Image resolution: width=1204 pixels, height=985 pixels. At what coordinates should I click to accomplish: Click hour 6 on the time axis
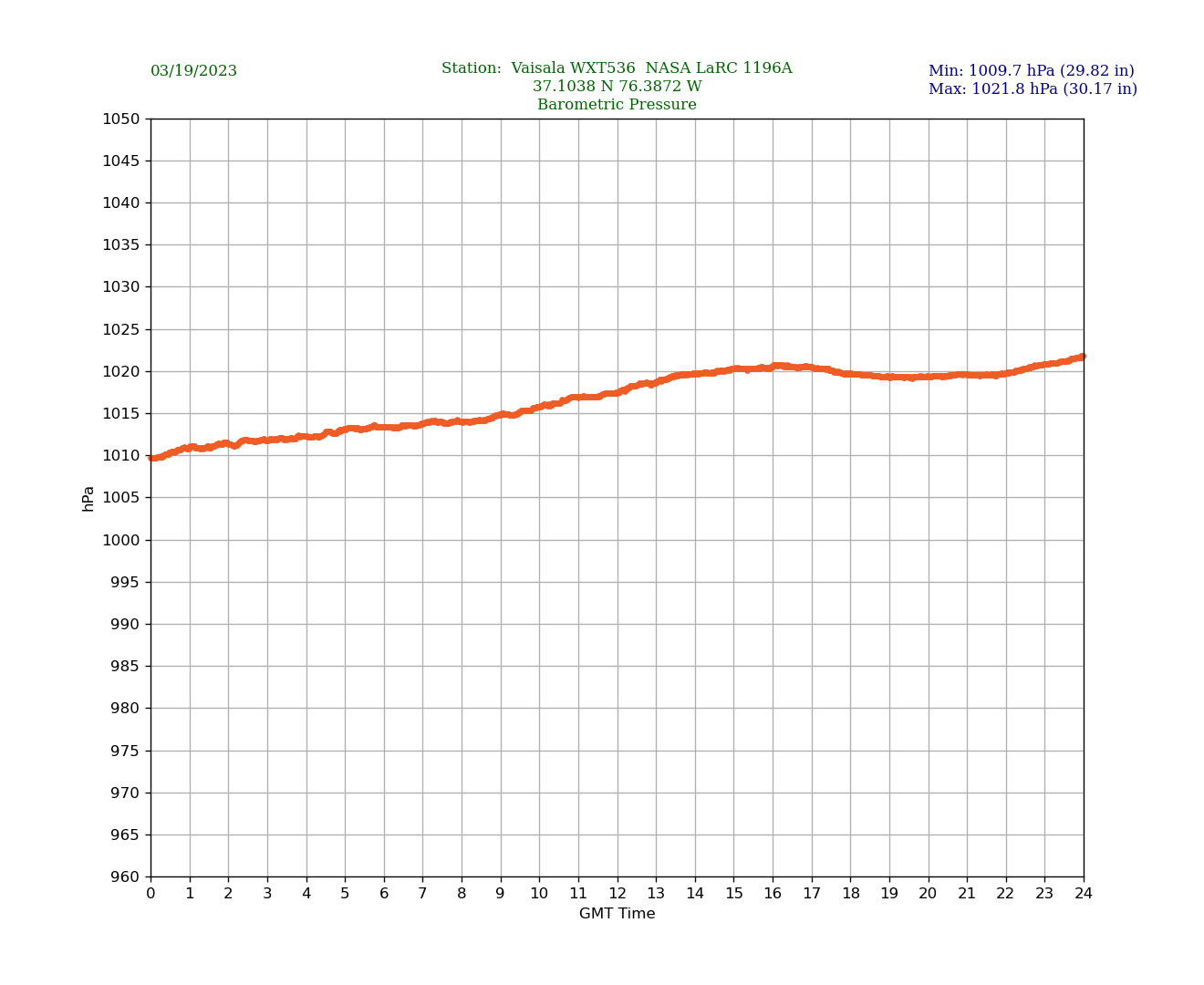[384, 894]
